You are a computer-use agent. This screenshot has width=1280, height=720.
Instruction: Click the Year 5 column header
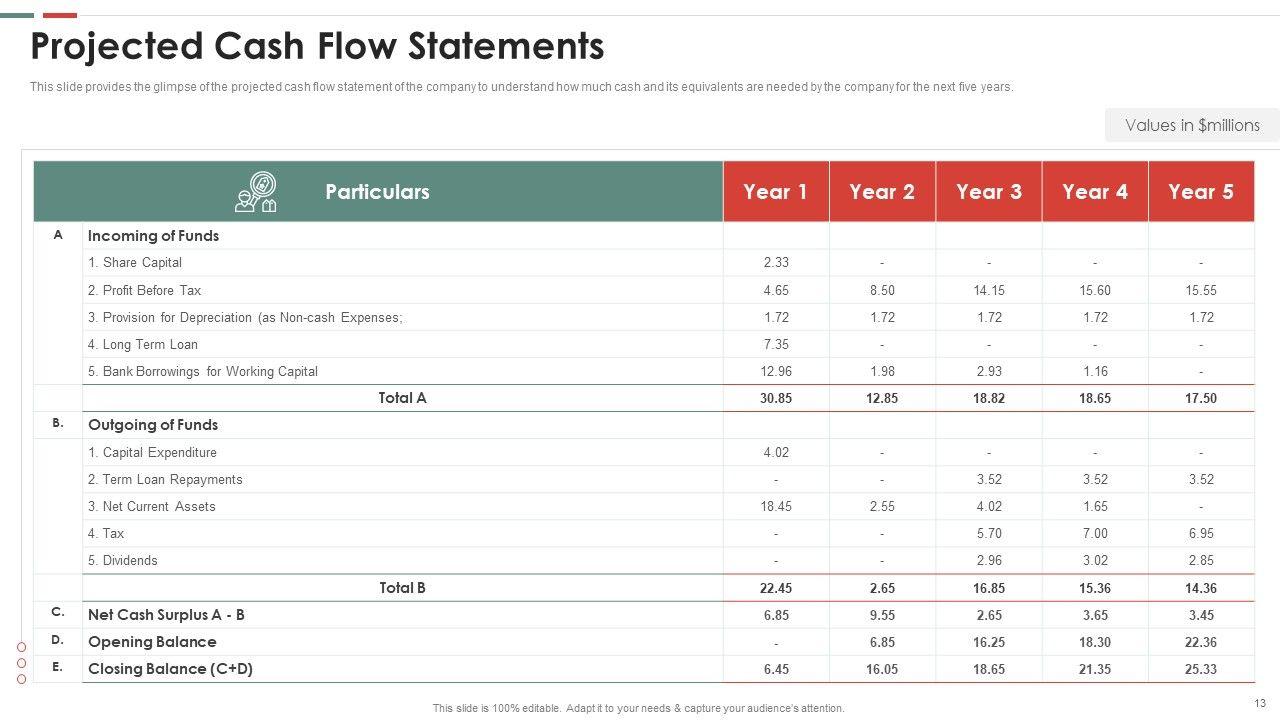(x=1201, y=192)
